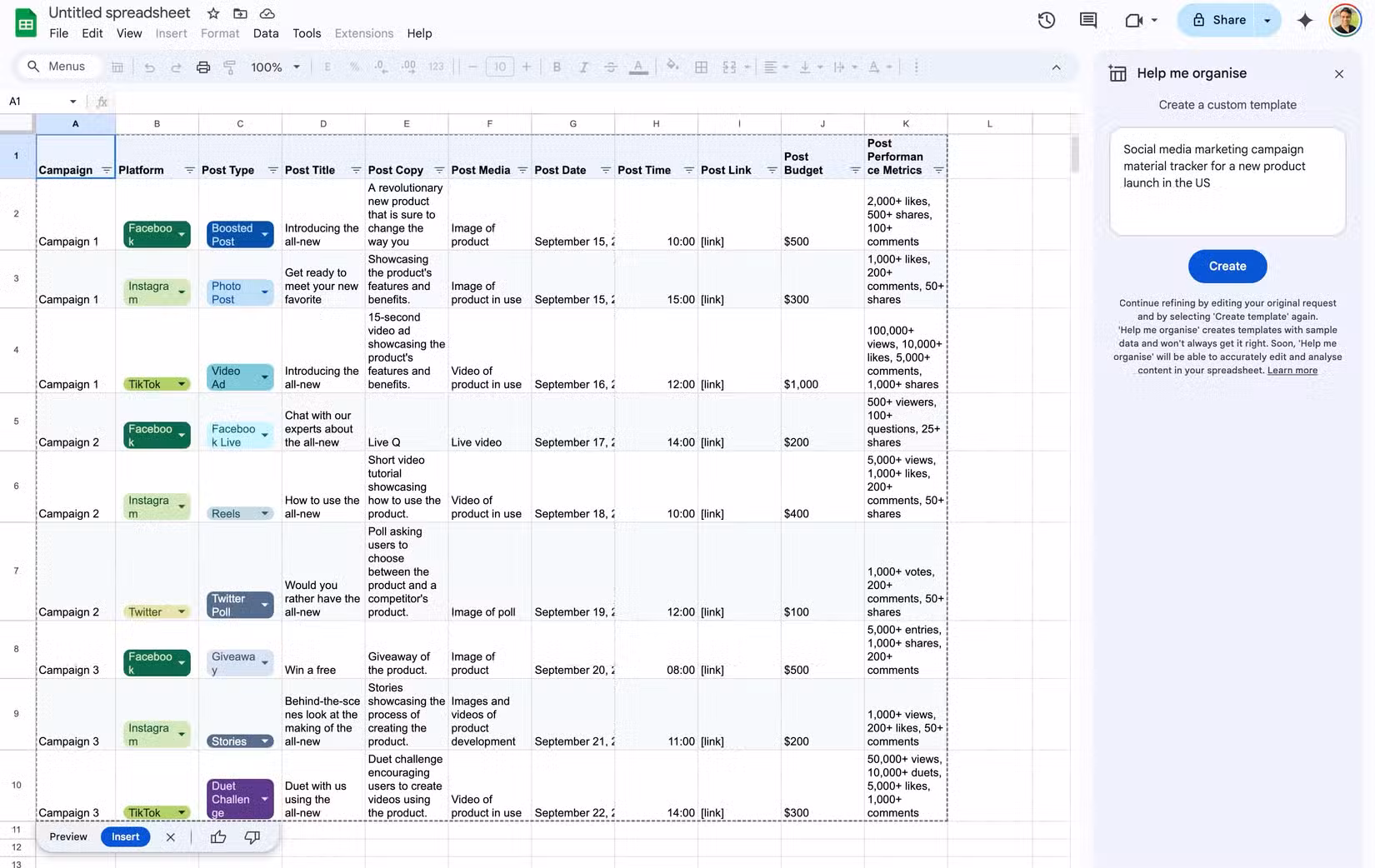Select the Paint format tool
This screenshot has height=868, width=1375.
pos(229,67)
